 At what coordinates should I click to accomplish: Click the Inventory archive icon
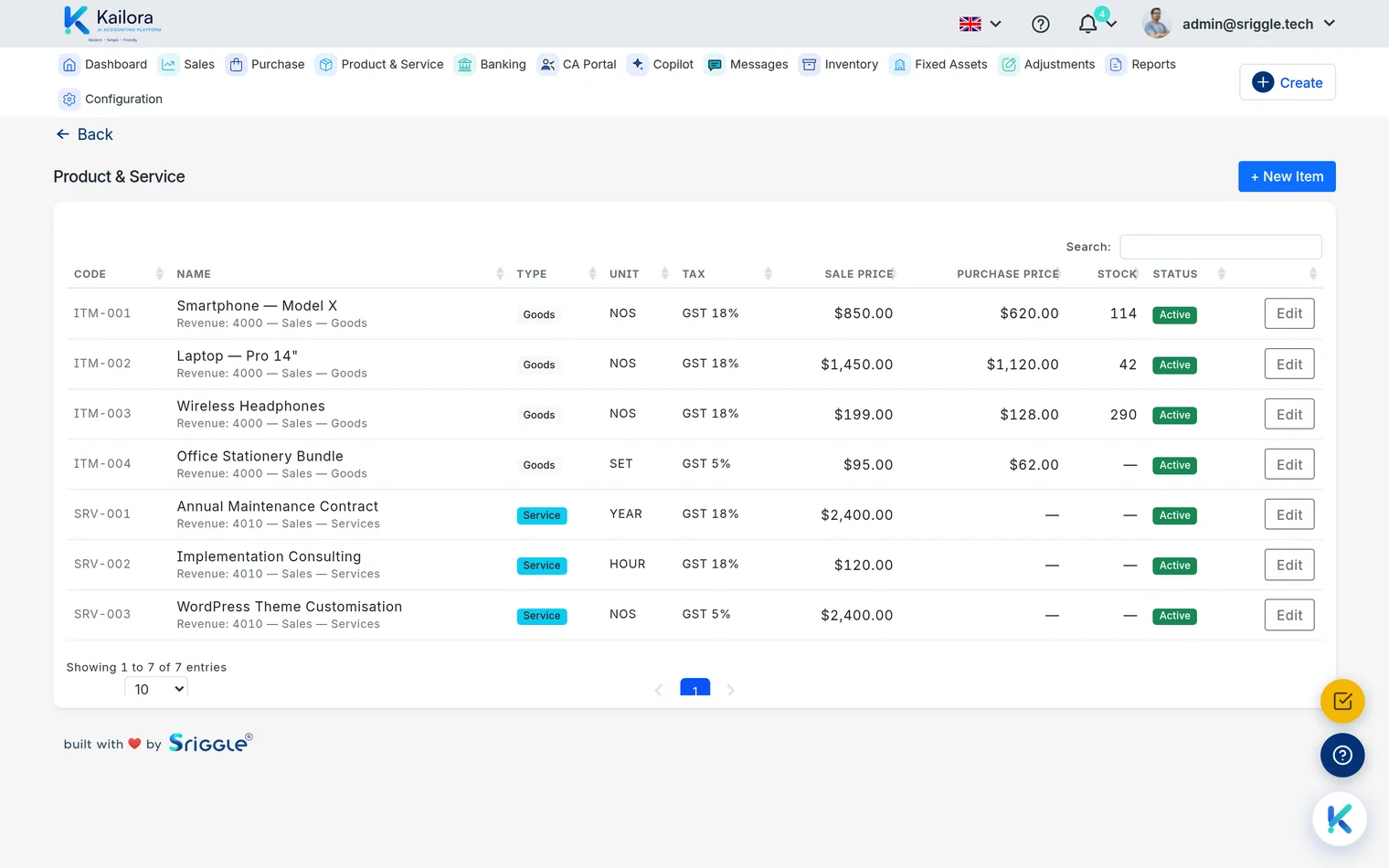coord(810,65)
